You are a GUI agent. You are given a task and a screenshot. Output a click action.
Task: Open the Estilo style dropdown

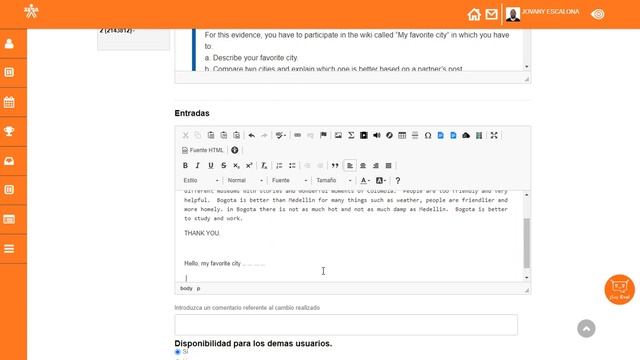[x=201, y=180]
